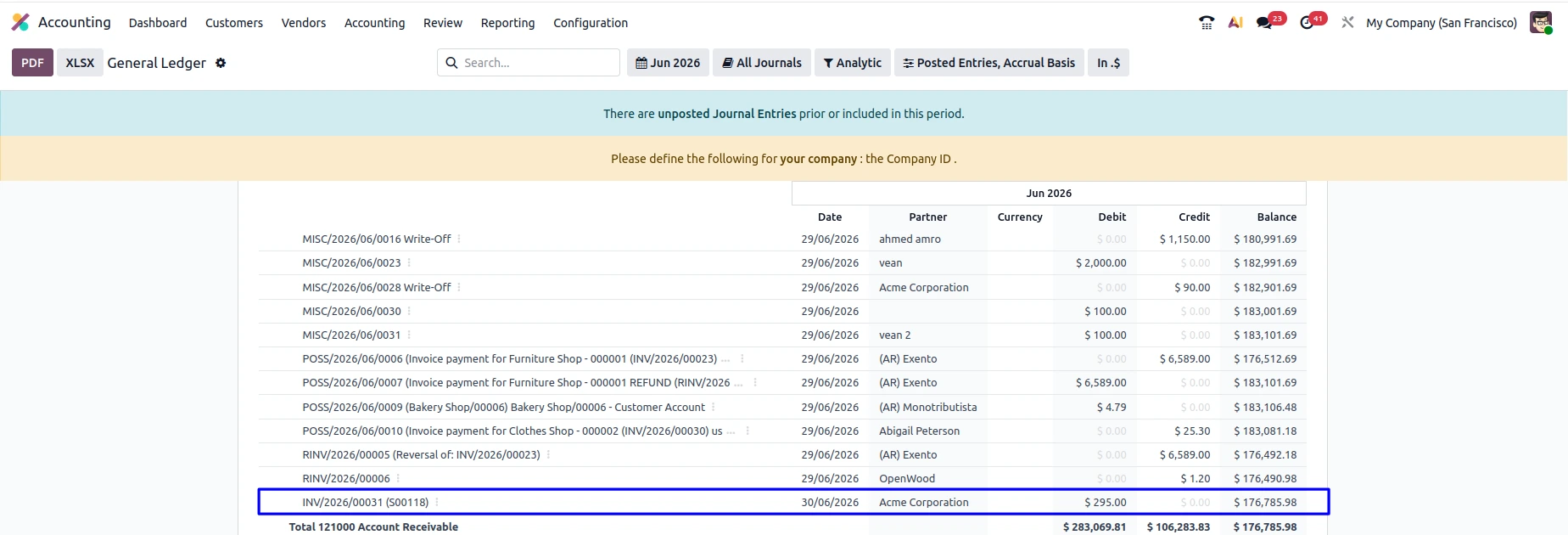The image size is (1568, 535).
Task: Open the All Journals filter
Action: [762, 63]
